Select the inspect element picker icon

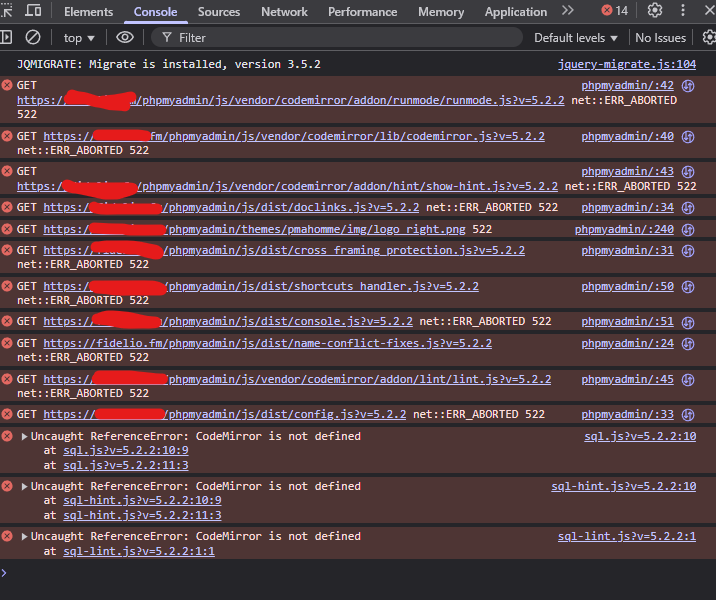[x=6, y=10]
